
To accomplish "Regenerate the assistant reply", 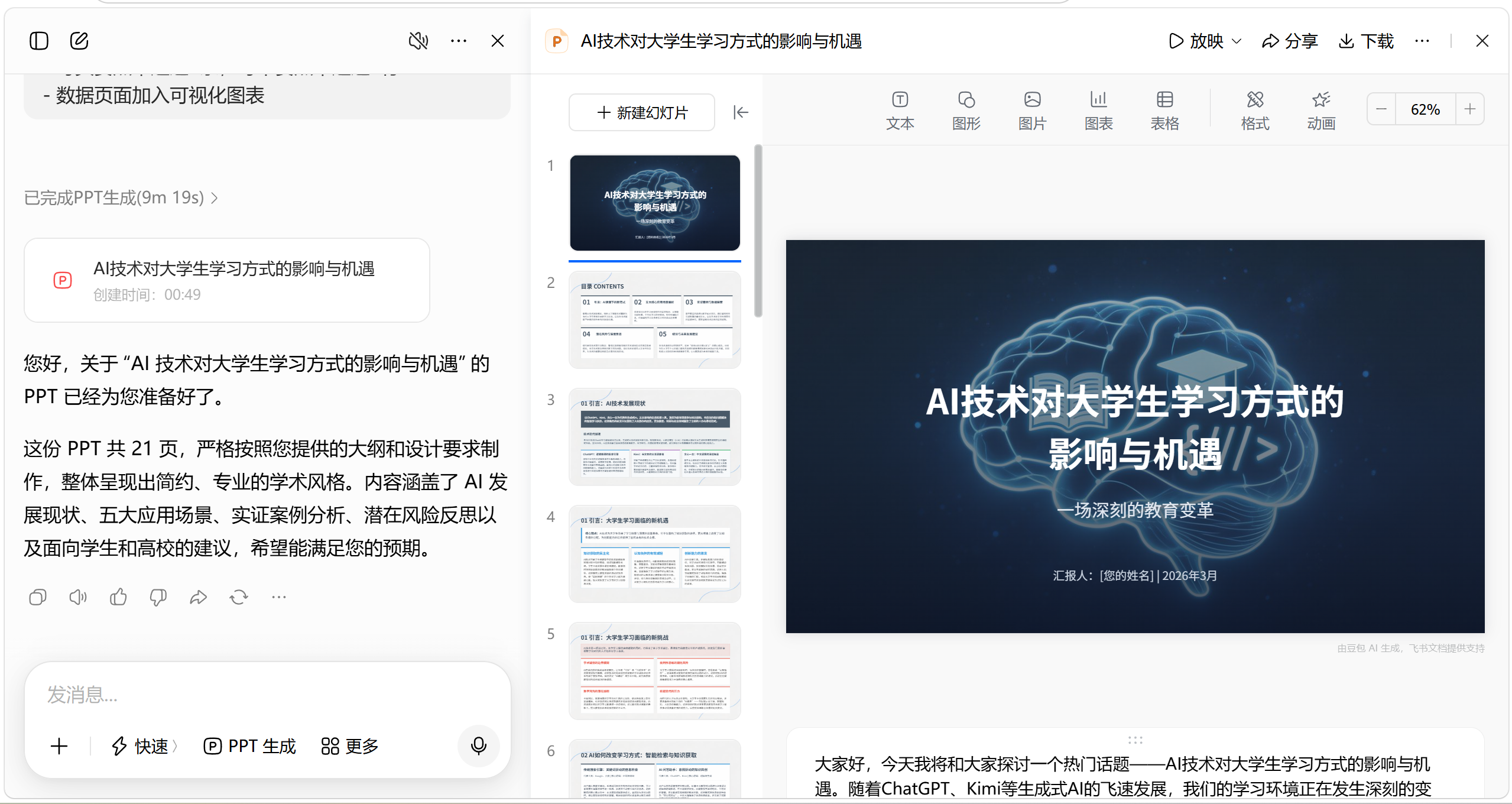I will point(239,597).
